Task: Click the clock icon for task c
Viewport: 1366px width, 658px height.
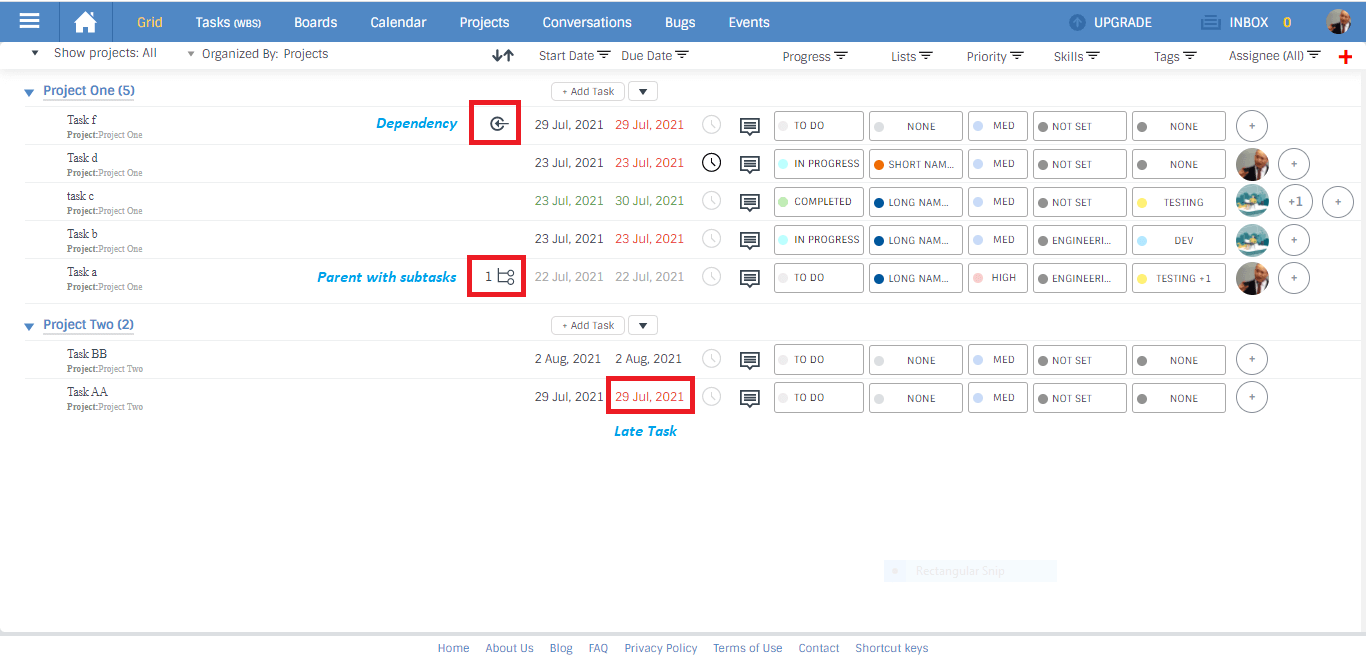Action: pyautogui.click(x=711, y=201)
